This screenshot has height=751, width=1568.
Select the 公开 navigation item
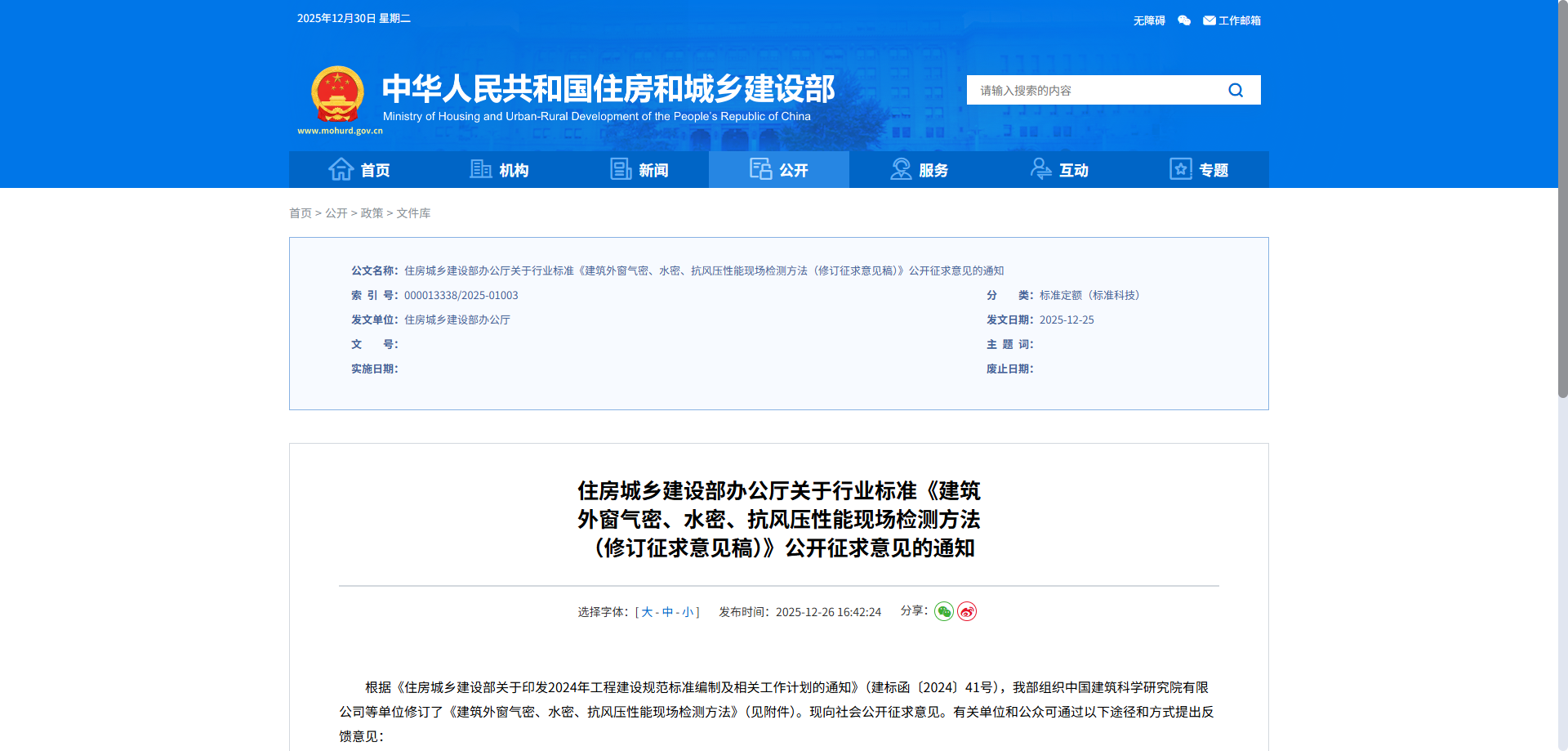778,169
